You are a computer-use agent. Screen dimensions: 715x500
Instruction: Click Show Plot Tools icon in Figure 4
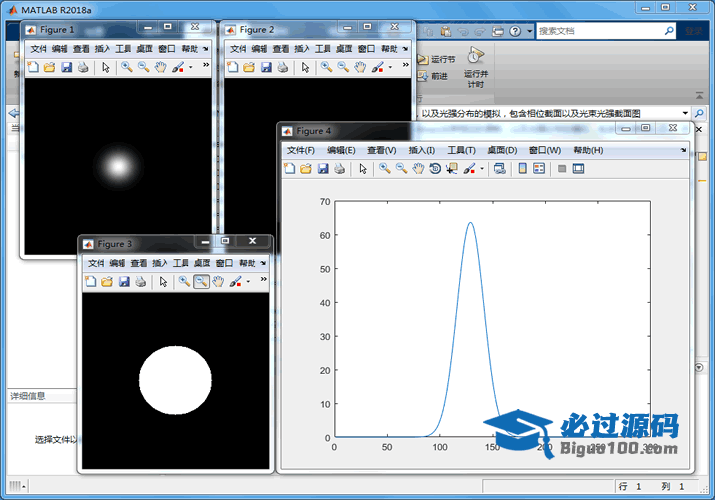(x=578, y=169)
